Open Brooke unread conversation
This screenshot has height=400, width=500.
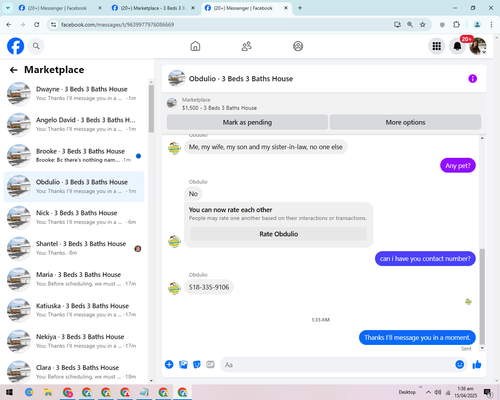pos(74,156)
